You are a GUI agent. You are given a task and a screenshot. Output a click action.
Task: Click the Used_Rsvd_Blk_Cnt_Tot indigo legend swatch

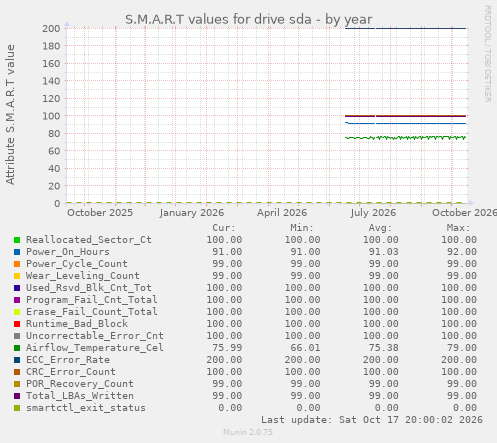coord(17,288)
